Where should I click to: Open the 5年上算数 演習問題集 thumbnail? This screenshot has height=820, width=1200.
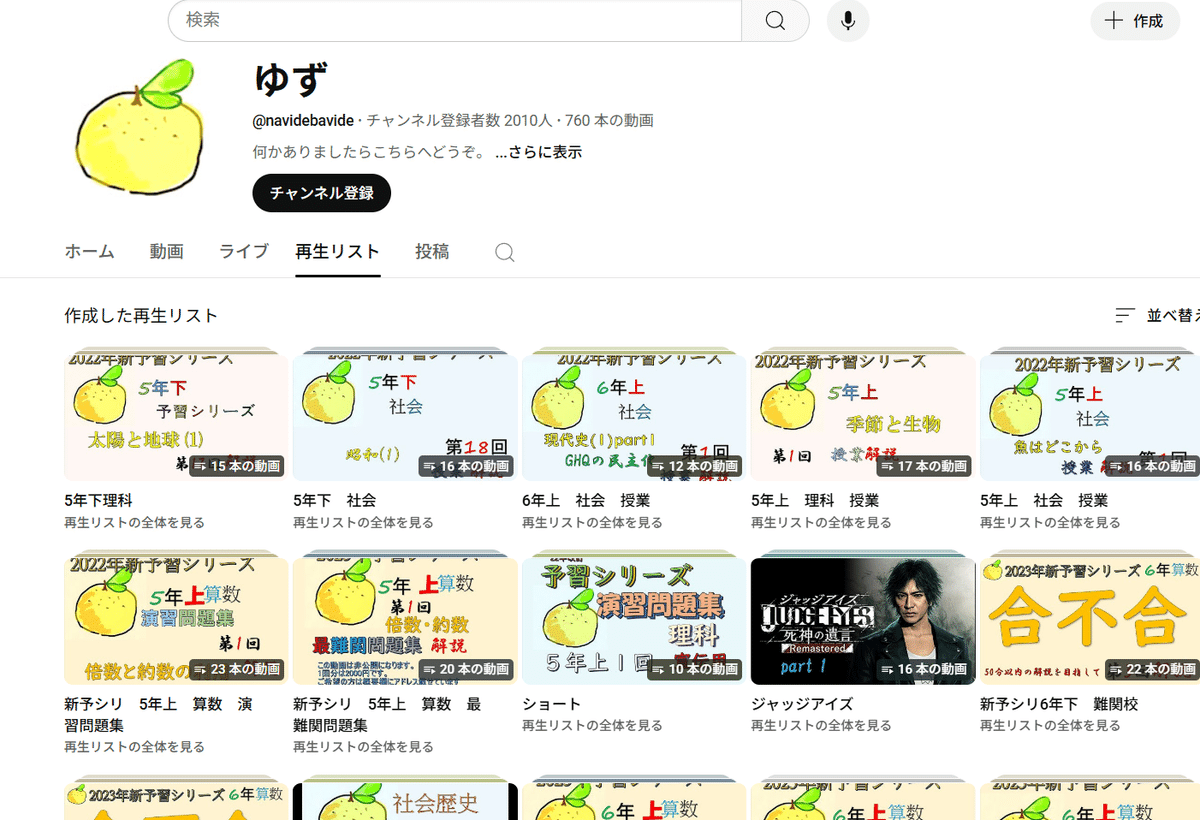(176, 619)
